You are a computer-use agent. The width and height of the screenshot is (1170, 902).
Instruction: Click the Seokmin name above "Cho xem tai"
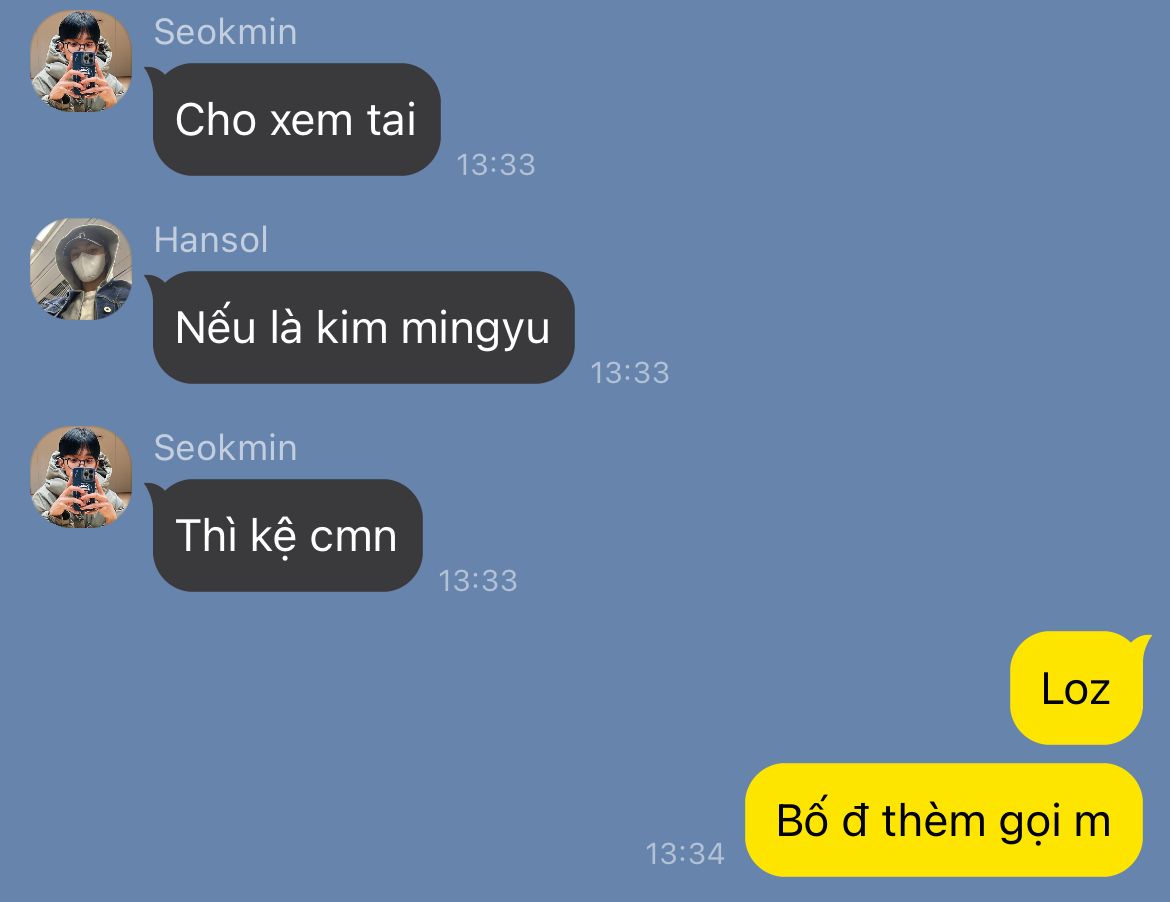click(225, 32)
